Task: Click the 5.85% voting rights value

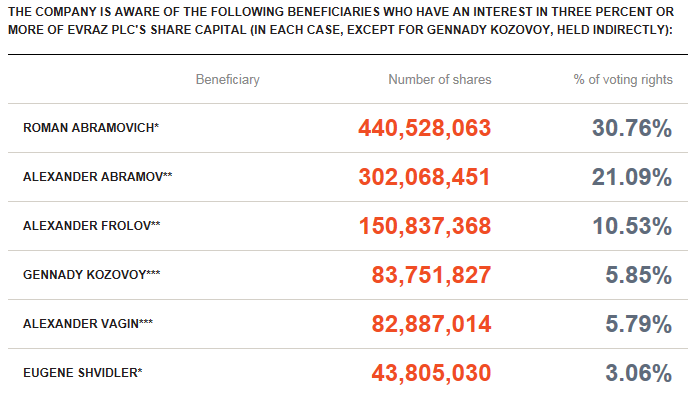Action: pos(639,275)
